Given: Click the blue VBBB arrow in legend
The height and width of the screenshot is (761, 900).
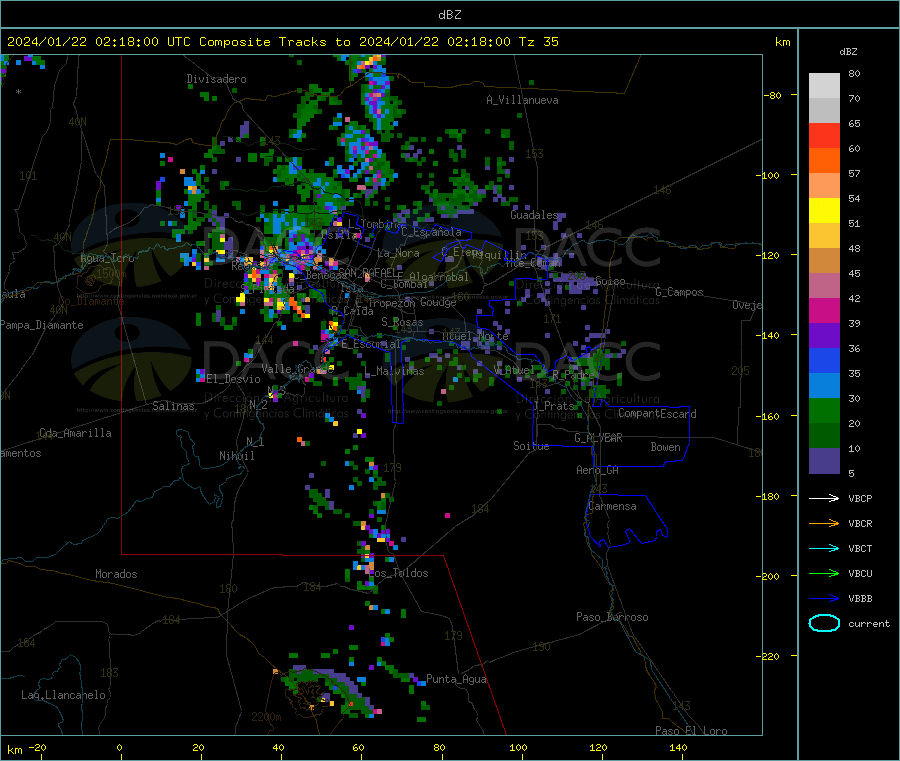Looking at the screenshot, I should pos(824,598).
